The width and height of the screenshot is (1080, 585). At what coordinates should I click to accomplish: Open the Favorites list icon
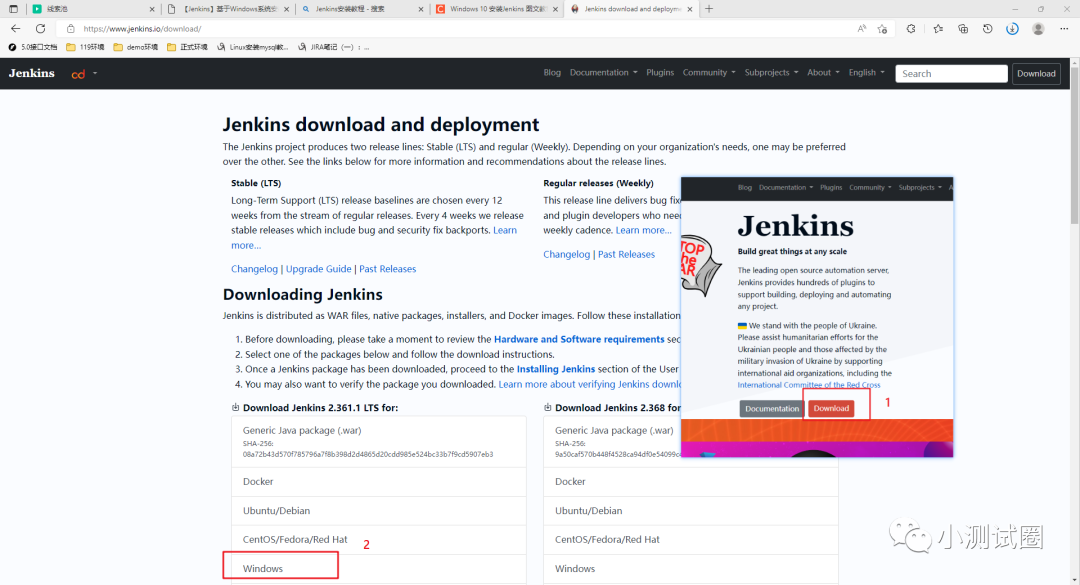938,29
